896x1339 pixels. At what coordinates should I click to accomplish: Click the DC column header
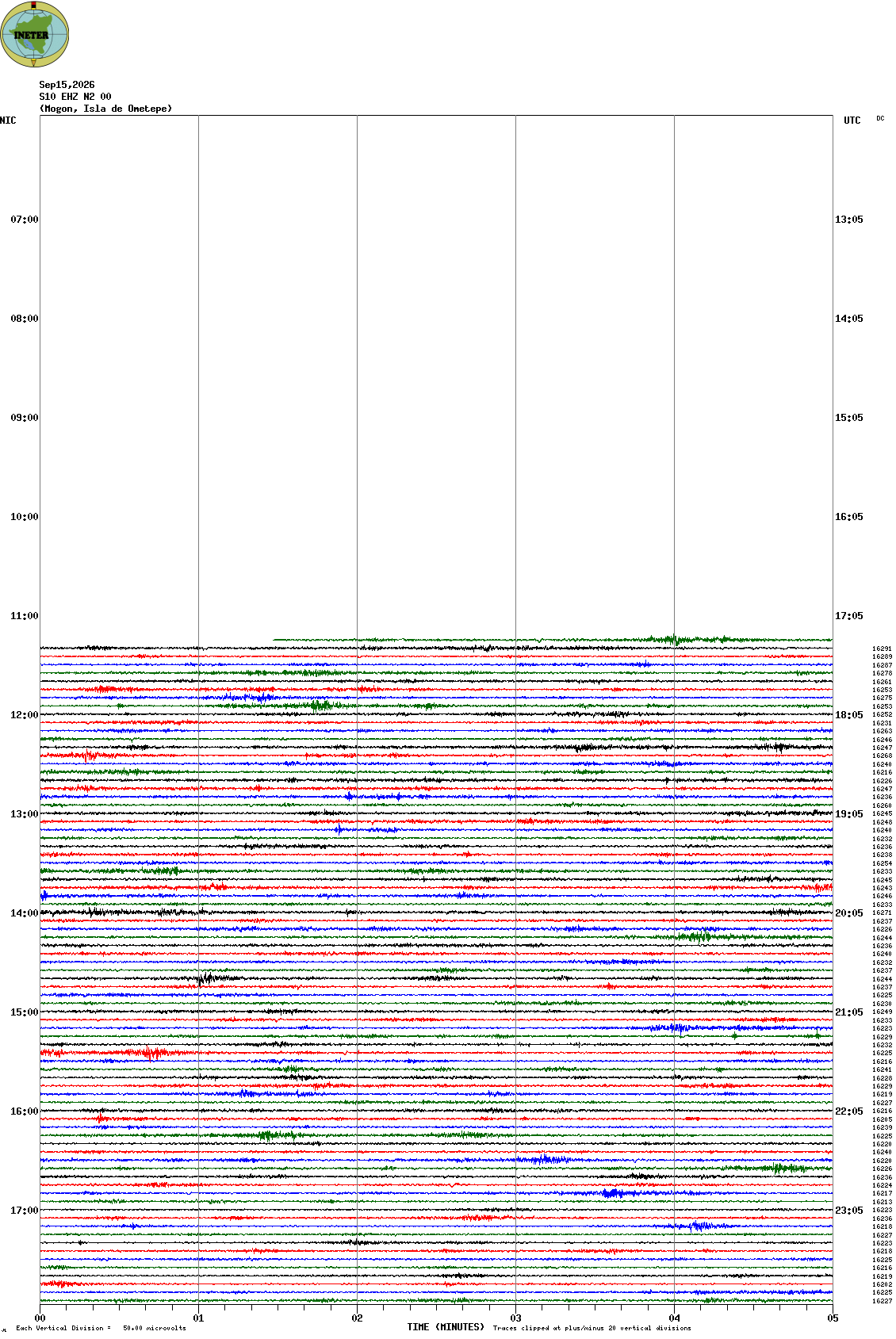tap(880, 118)
